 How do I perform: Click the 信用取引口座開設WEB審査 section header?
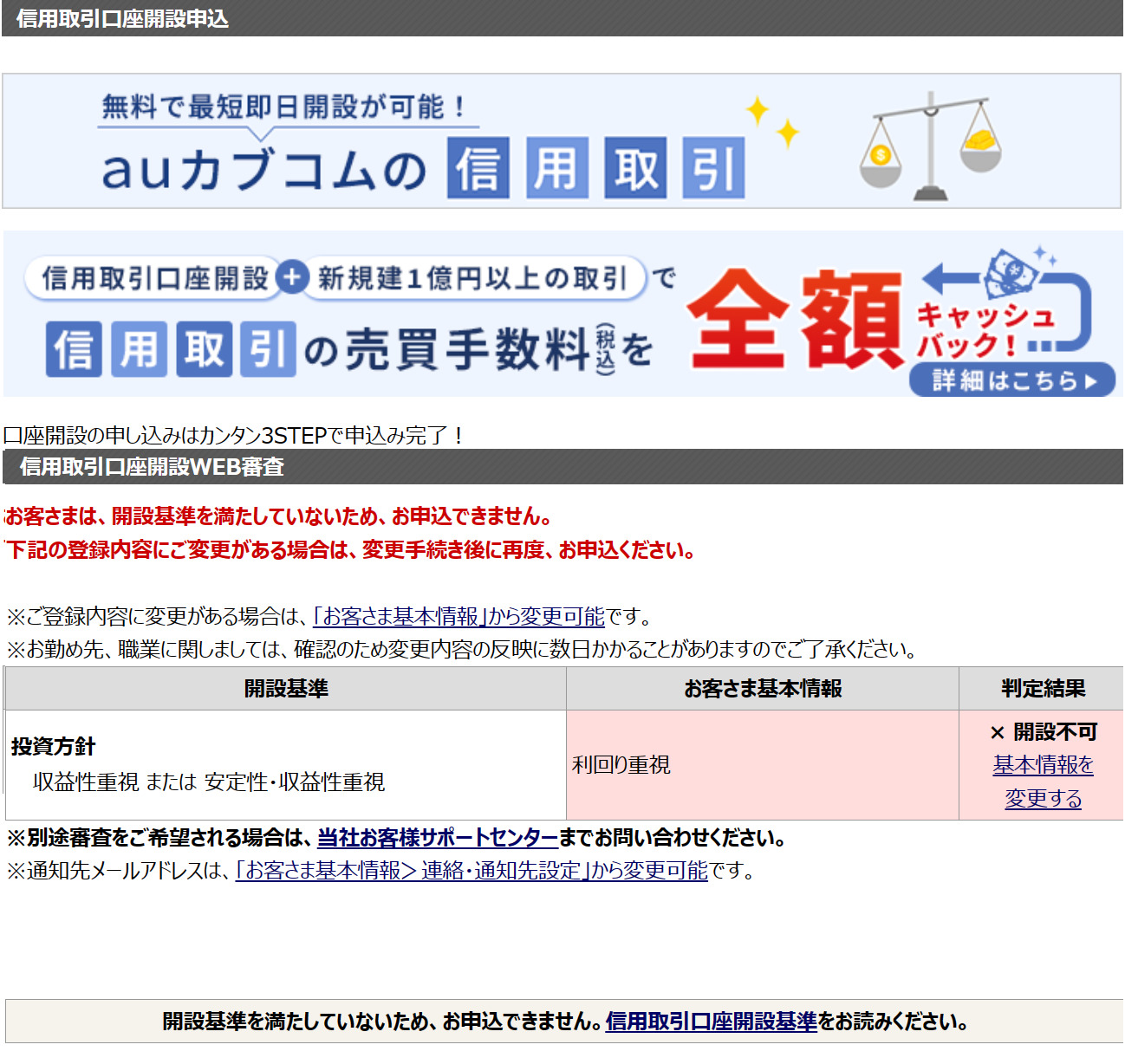(562, 467)
